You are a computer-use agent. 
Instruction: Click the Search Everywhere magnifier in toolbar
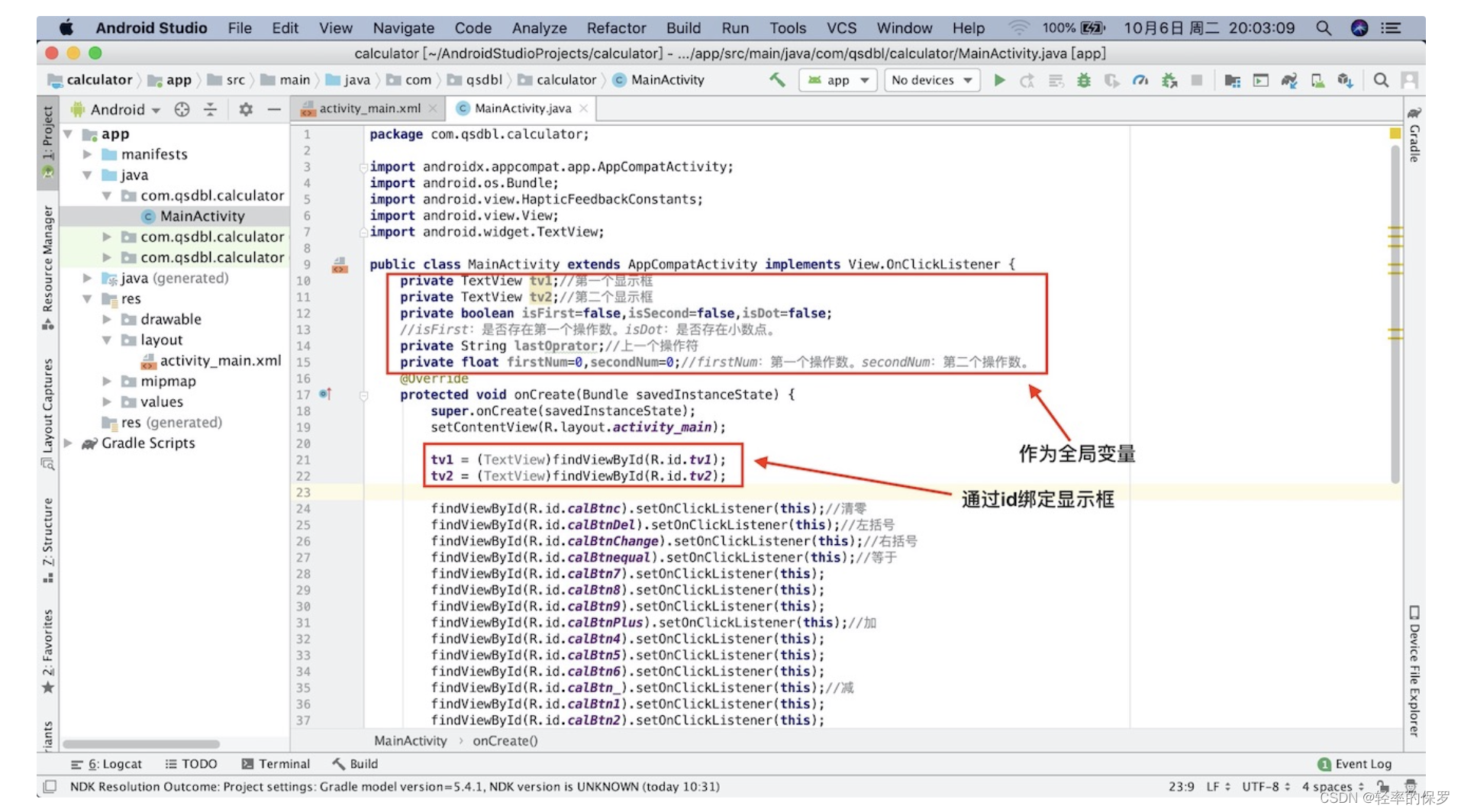[1381, 80]
